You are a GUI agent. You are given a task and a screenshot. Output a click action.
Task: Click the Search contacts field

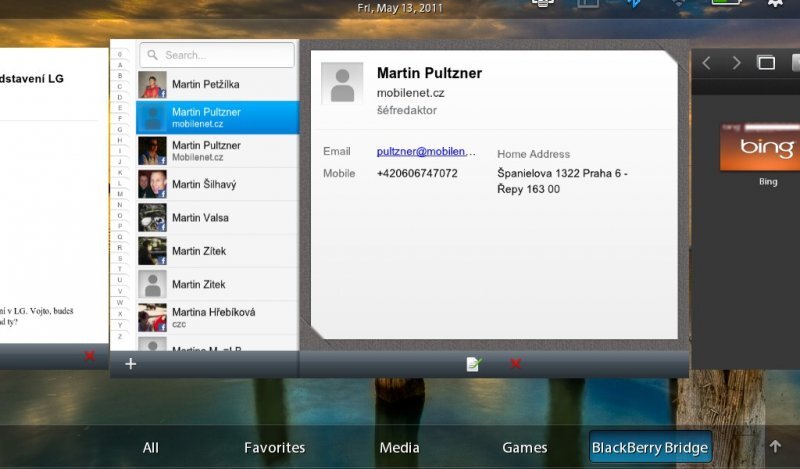[x=217, y=55]
